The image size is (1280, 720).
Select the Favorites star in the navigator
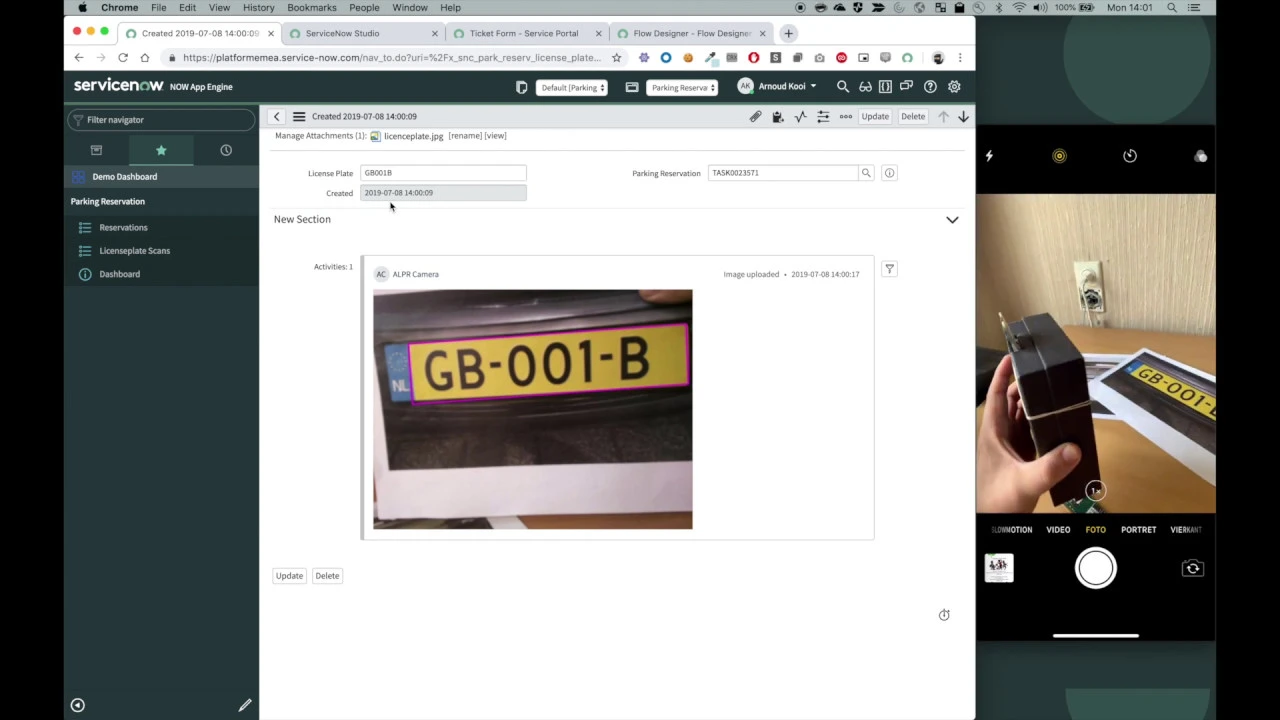tap(161, 150)
